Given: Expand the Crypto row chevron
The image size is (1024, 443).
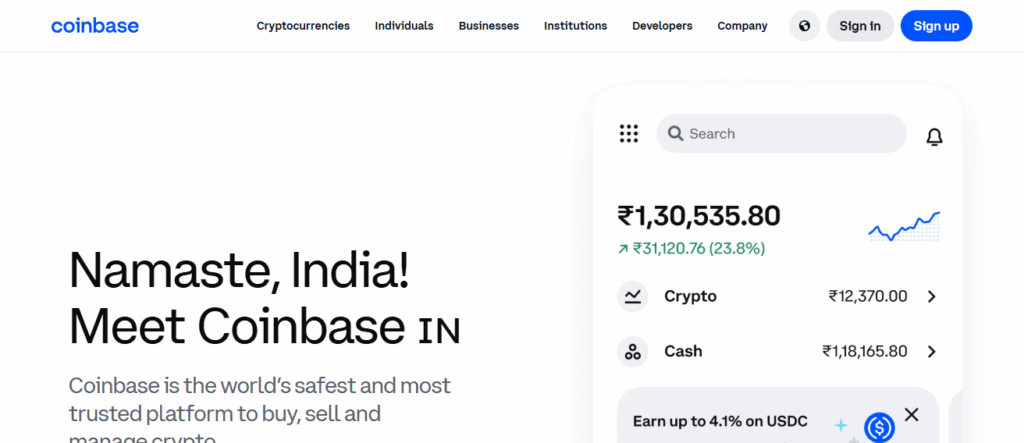Looking at the screenshot, I should (931, 296).
